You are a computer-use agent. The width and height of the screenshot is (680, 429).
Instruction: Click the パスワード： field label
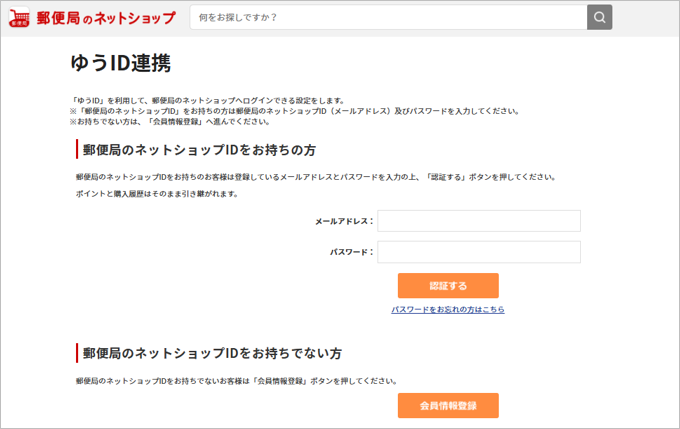click(x=352, y=252)
